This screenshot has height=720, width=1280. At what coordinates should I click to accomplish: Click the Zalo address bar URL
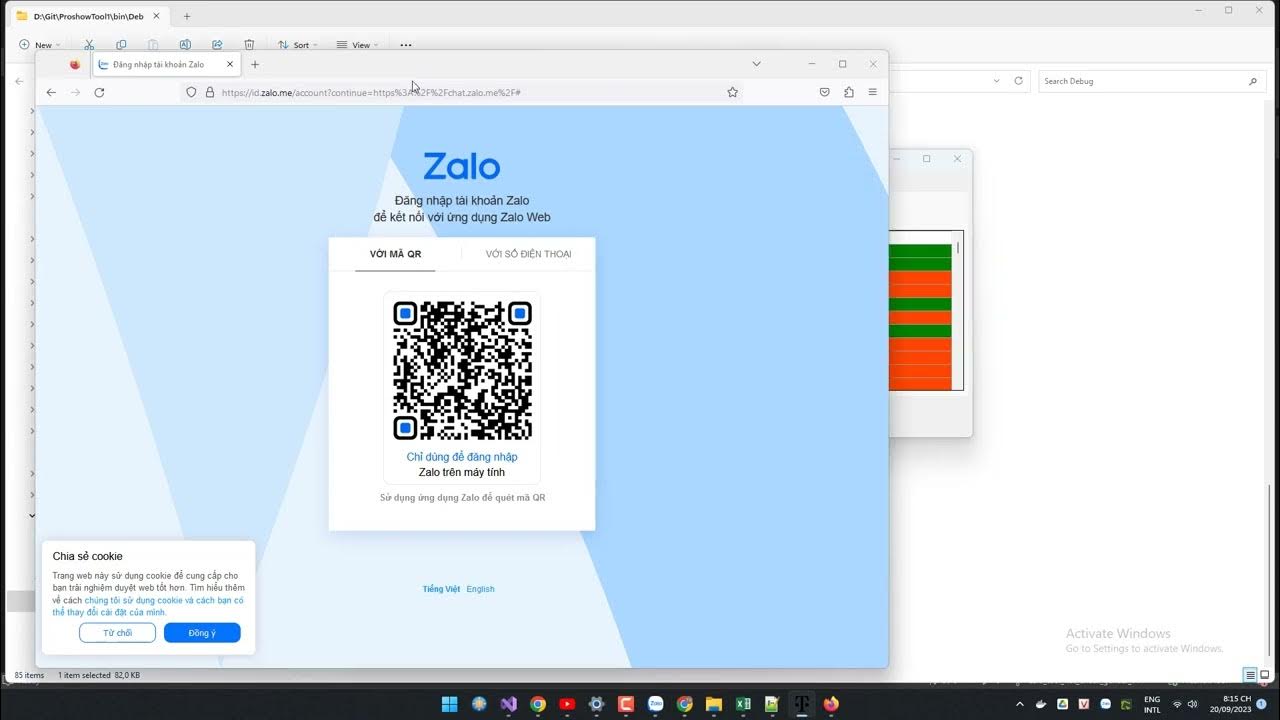pyautogui.click(x=370, y=92)
